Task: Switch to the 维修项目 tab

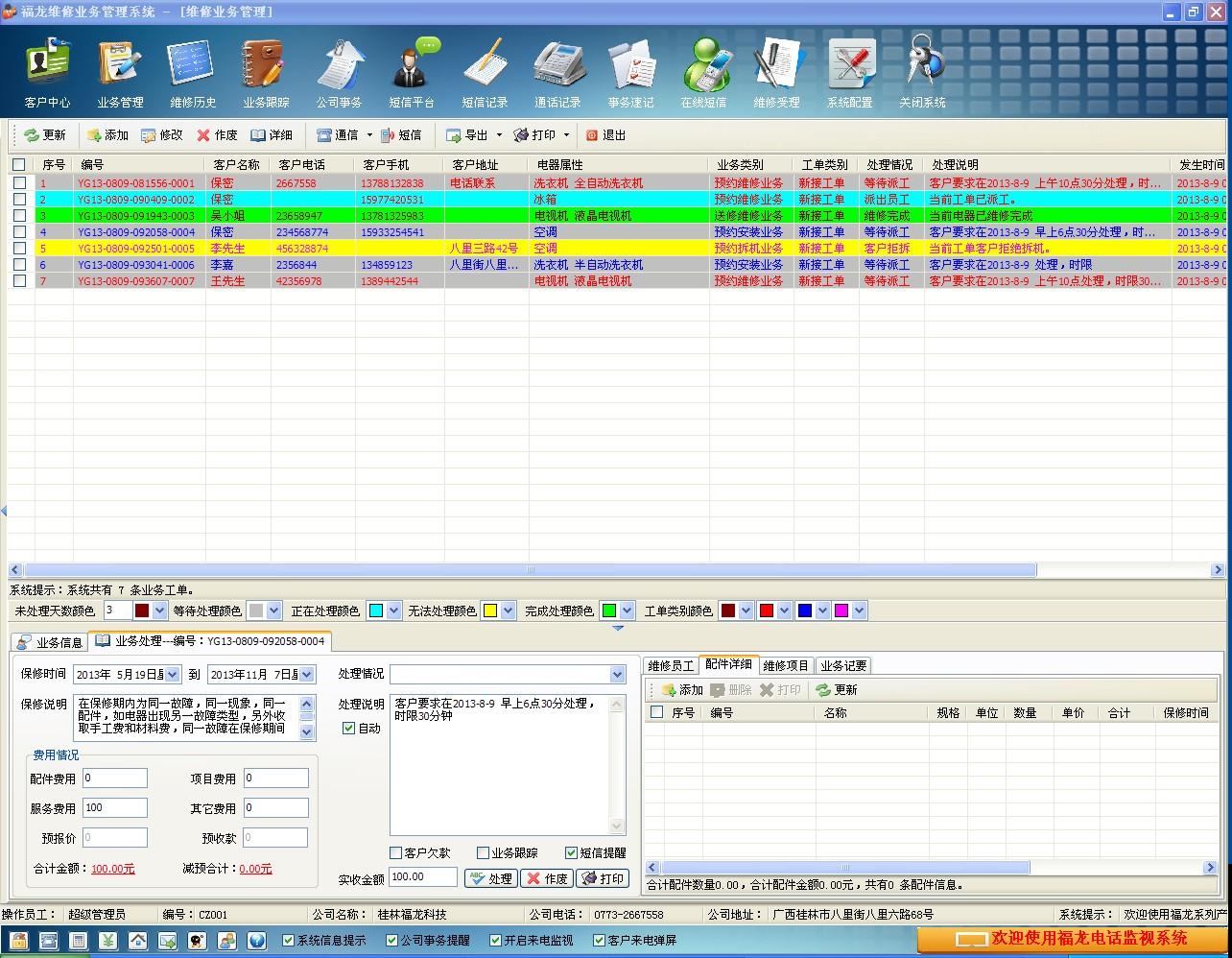Action: pos(786,665)
